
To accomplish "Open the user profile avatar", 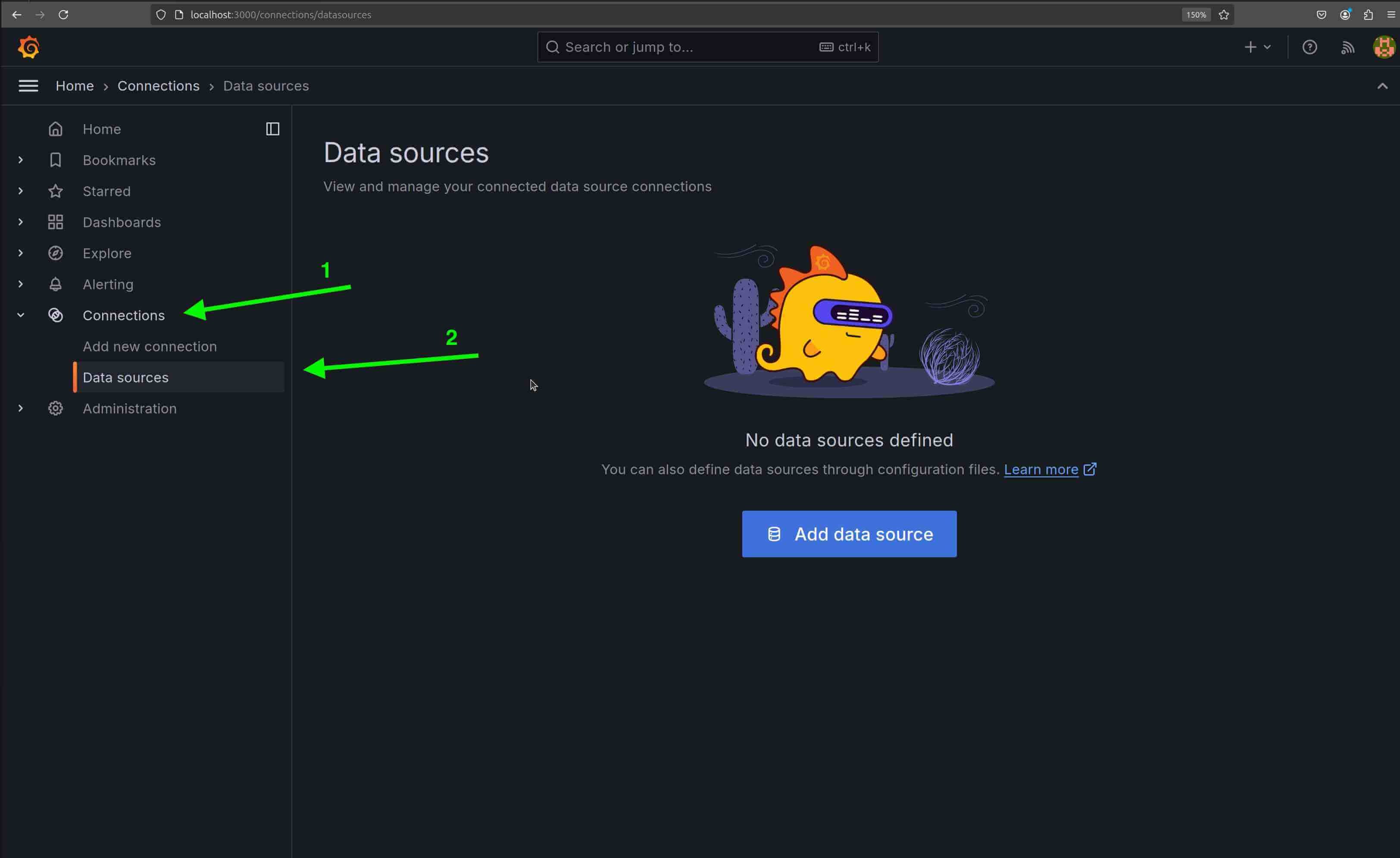I will coord(1384,47).
